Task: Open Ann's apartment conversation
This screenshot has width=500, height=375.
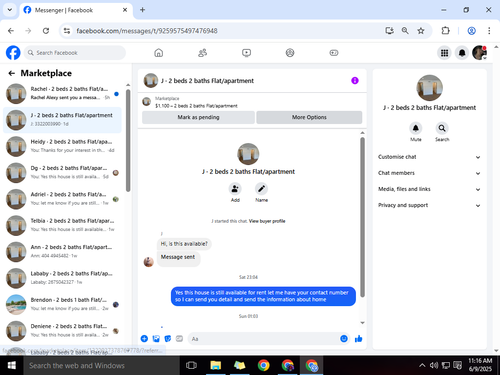Action: (x=62, y=251)
